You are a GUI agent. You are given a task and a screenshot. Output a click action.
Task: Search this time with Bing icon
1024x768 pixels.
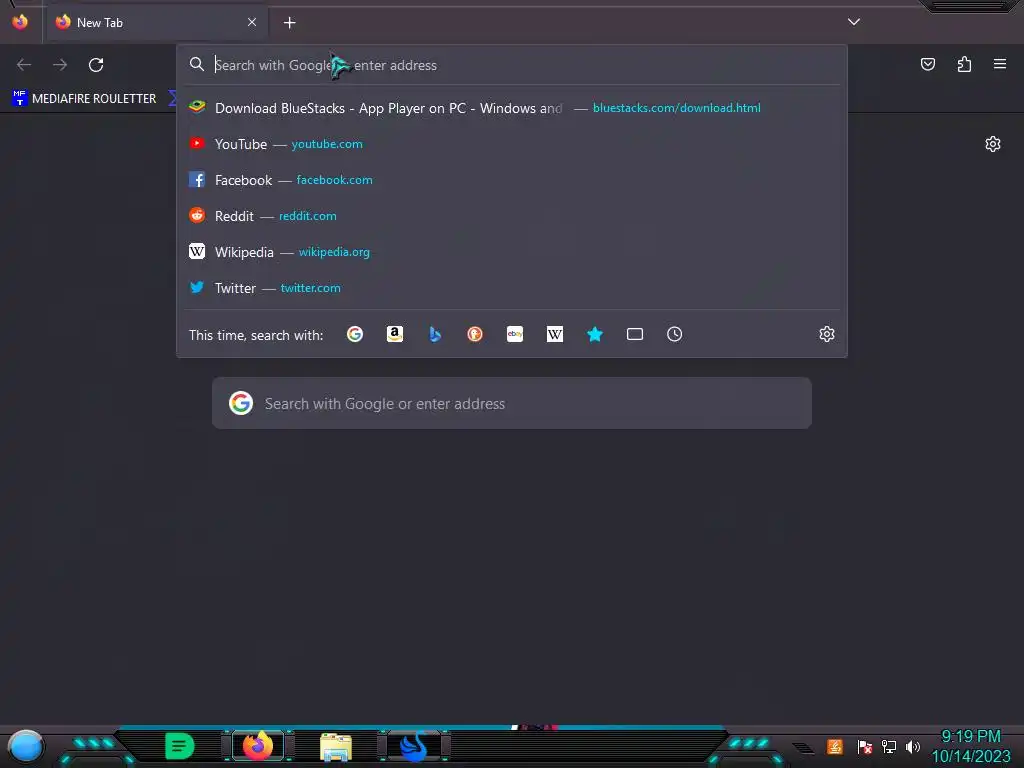click(435, 334)
